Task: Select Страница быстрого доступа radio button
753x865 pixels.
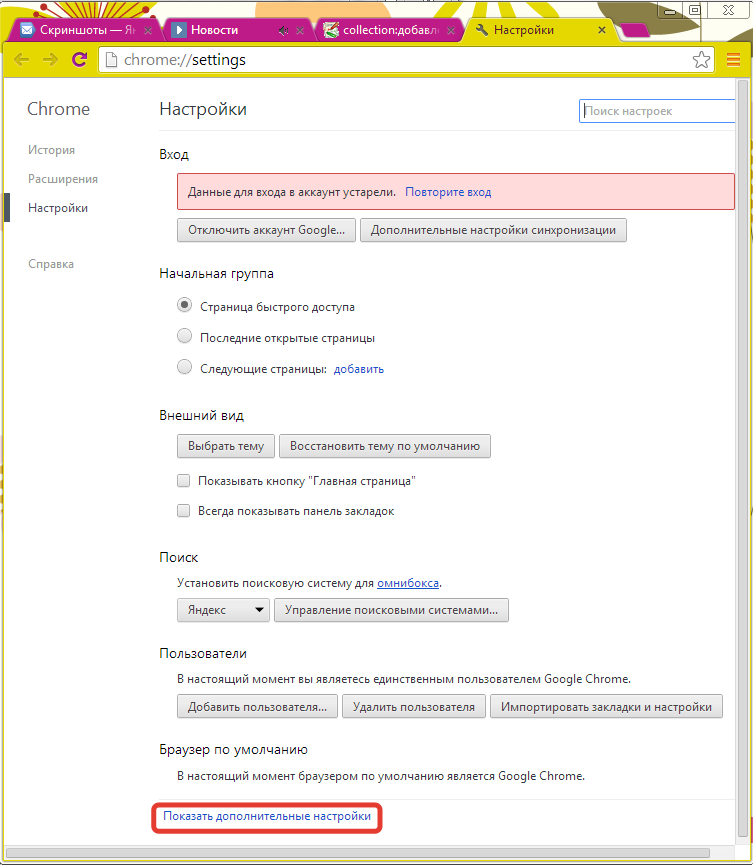Action: 184,305
